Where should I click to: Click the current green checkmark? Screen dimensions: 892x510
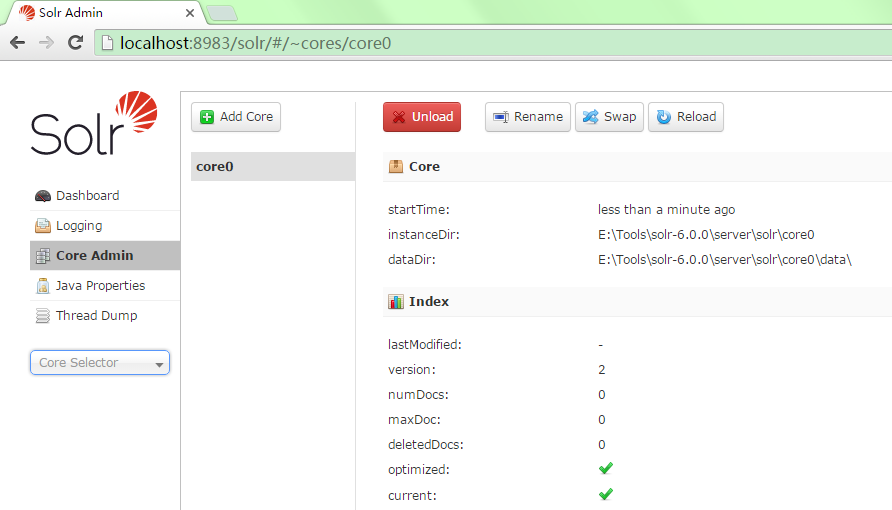(x=606, y=494)
